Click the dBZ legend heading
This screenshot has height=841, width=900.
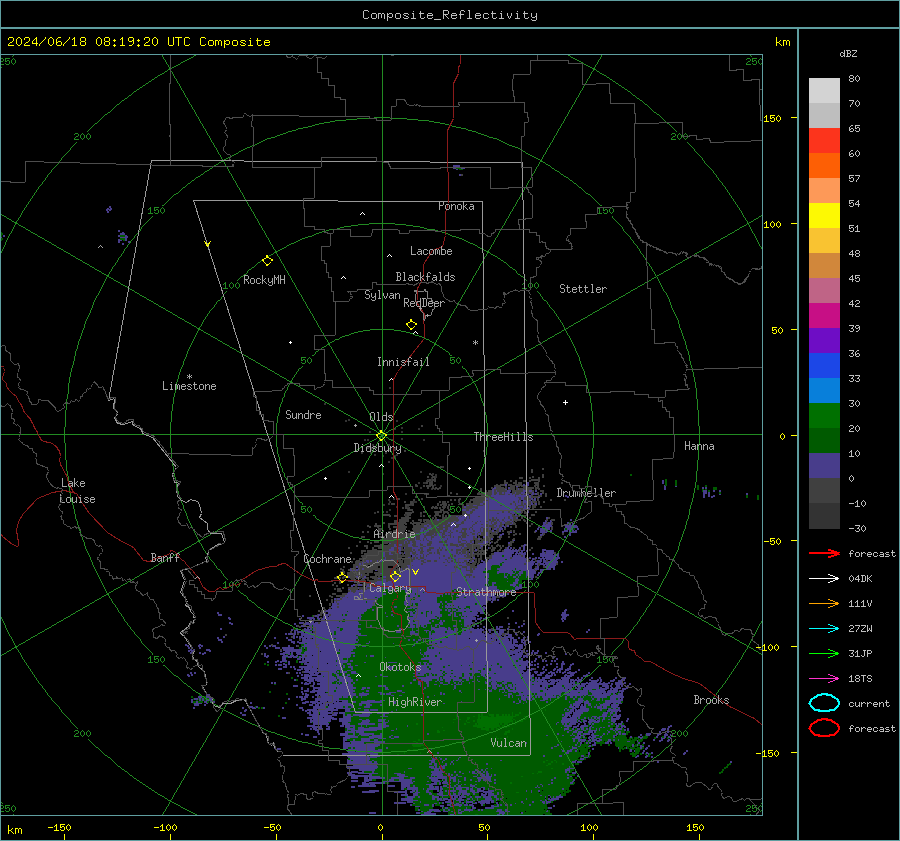pyautogui.click(x=848, y=53)
